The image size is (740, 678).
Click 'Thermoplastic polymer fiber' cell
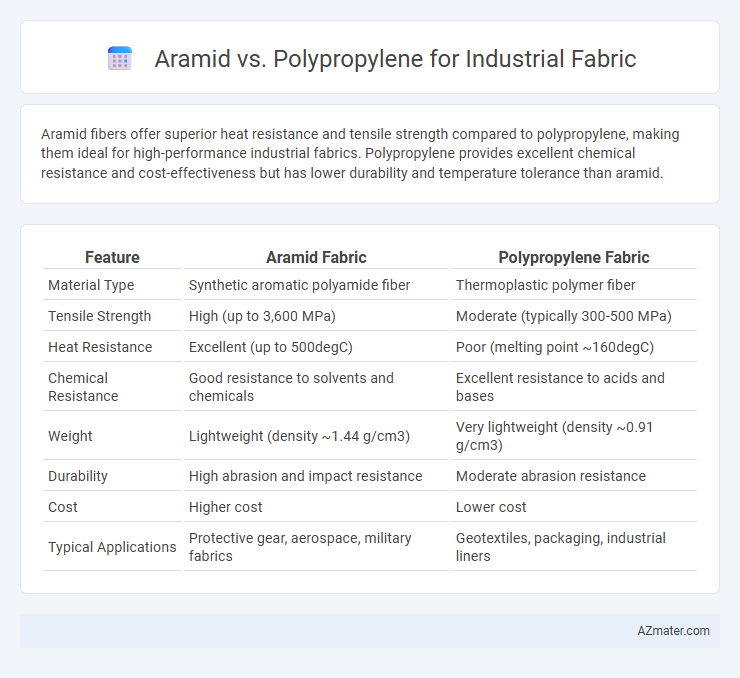tap(546, 285)
